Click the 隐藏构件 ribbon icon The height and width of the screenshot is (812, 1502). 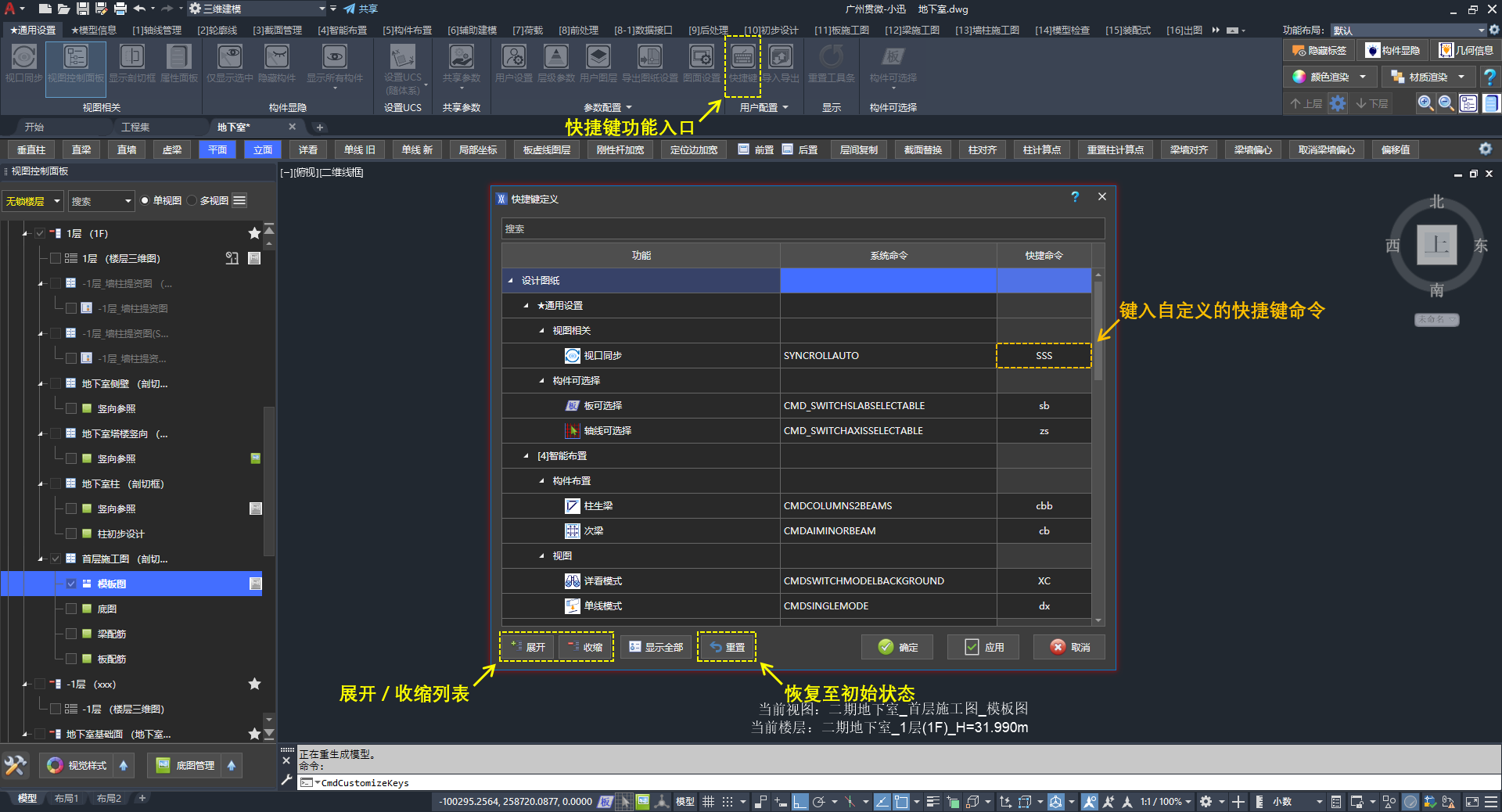277,63
